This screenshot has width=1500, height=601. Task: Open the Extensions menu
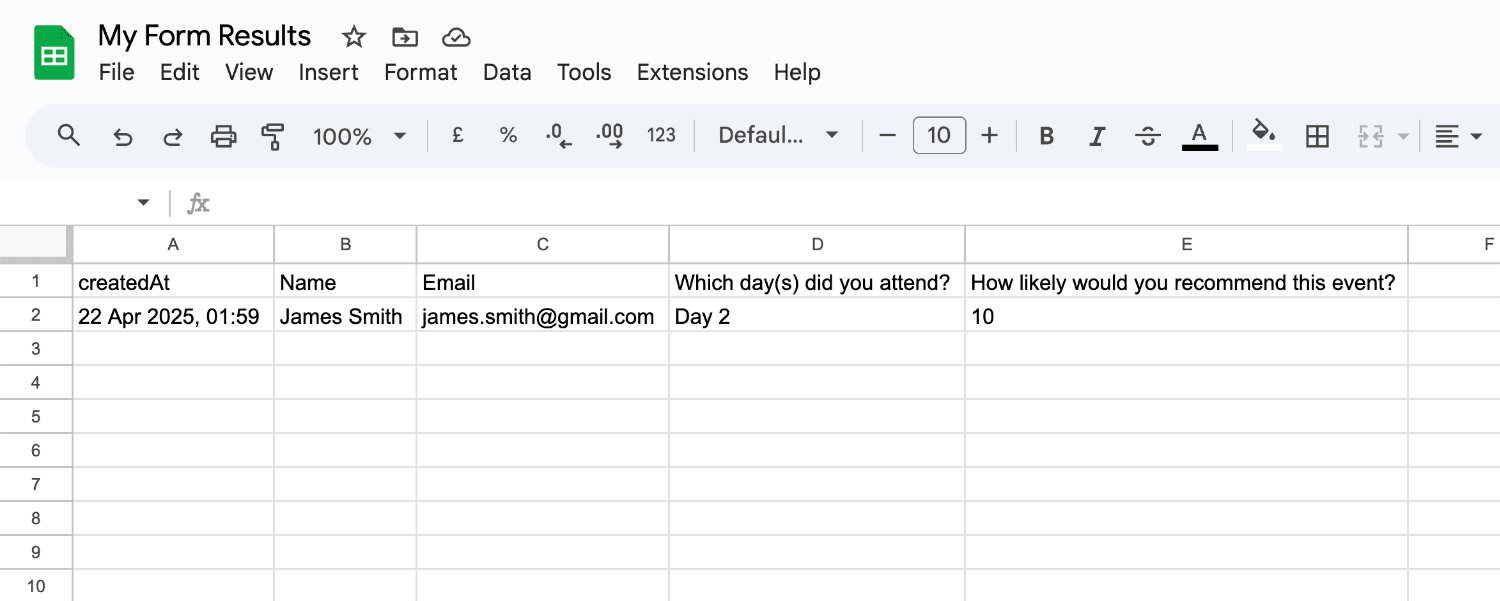pyautogui.click(x=692, y=72)
